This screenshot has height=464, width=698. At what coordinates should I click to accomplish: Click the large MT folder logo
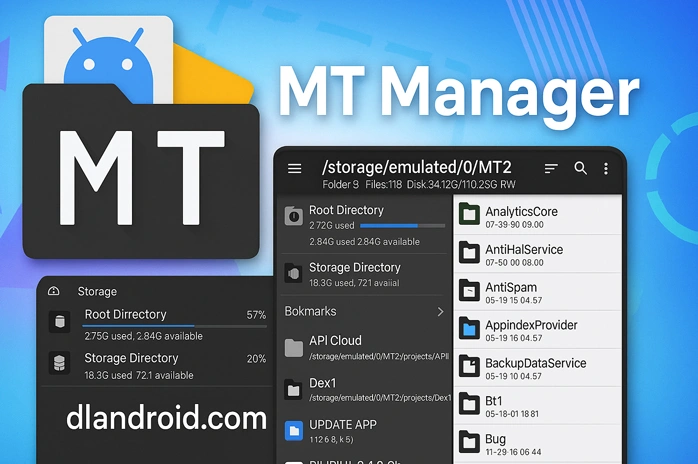click(141, 171)
